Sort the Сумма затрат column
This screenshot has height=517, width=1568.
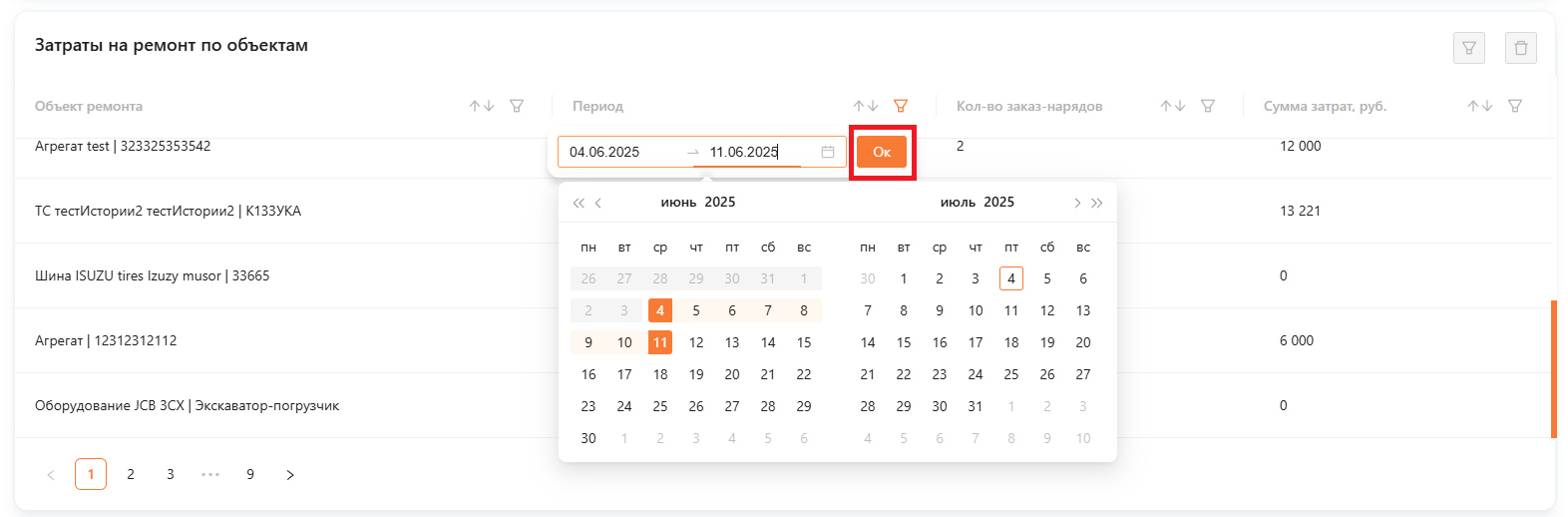[1480, 106]
